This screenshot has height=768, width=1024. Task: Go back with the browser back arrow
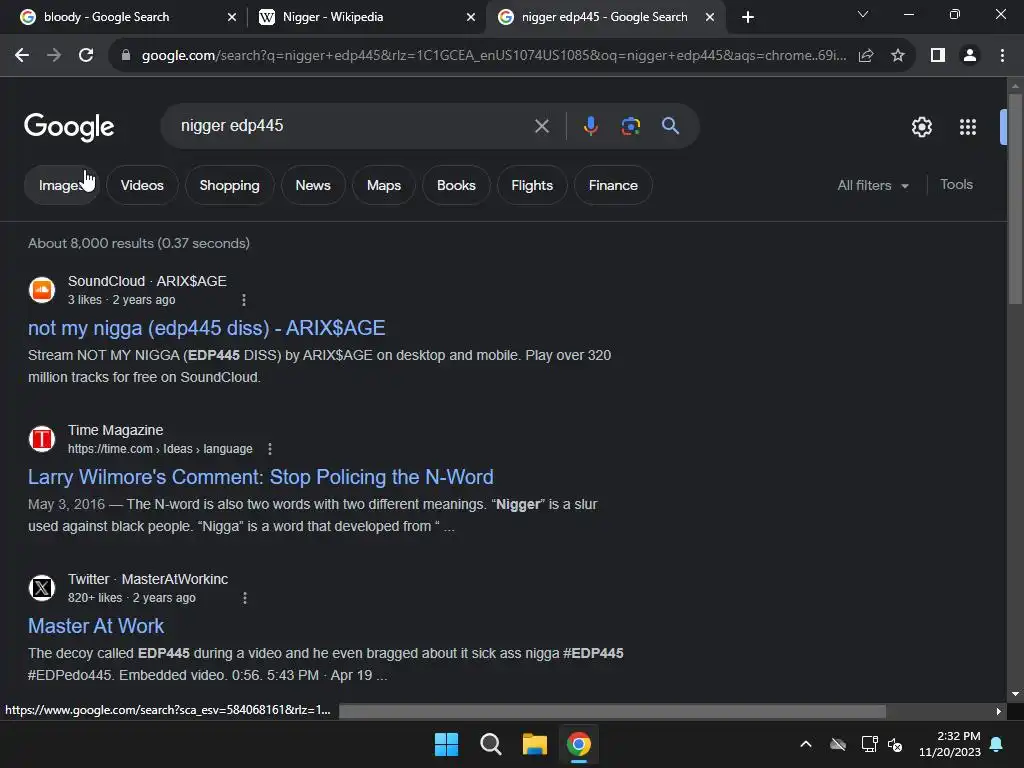click(x=22, y=56)
